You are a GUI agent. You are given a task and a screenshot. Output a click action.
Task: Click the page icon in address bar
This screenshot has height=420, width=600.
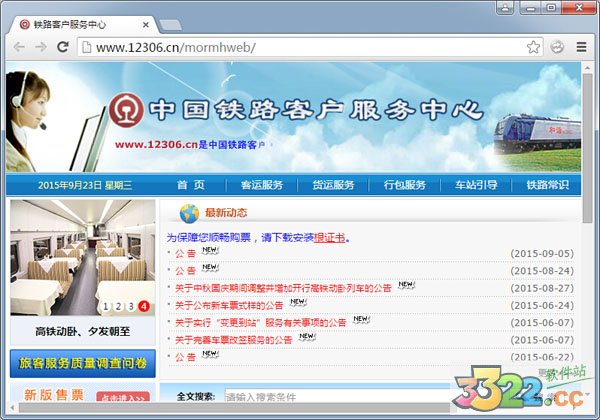(x=87, y=47)
